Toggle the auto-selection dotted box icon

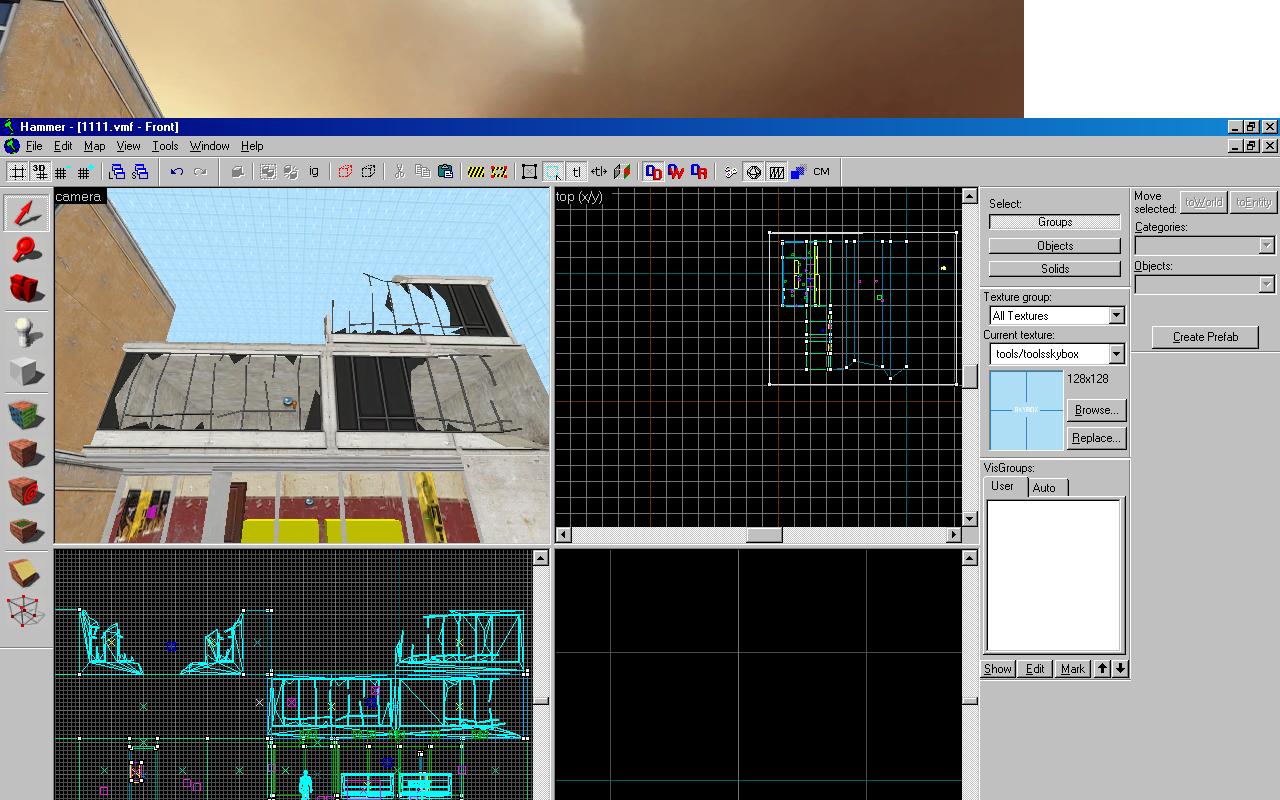click(553, 172)
